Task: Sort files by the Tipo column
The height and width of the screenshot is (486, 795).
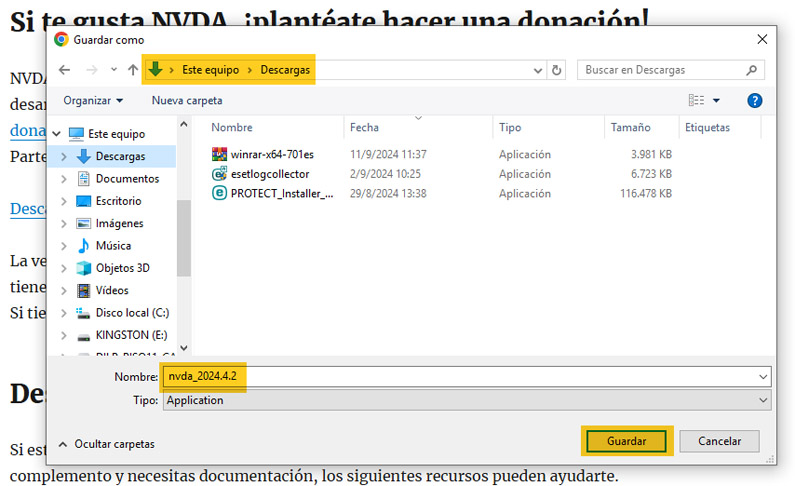Action: pos(510,127)
